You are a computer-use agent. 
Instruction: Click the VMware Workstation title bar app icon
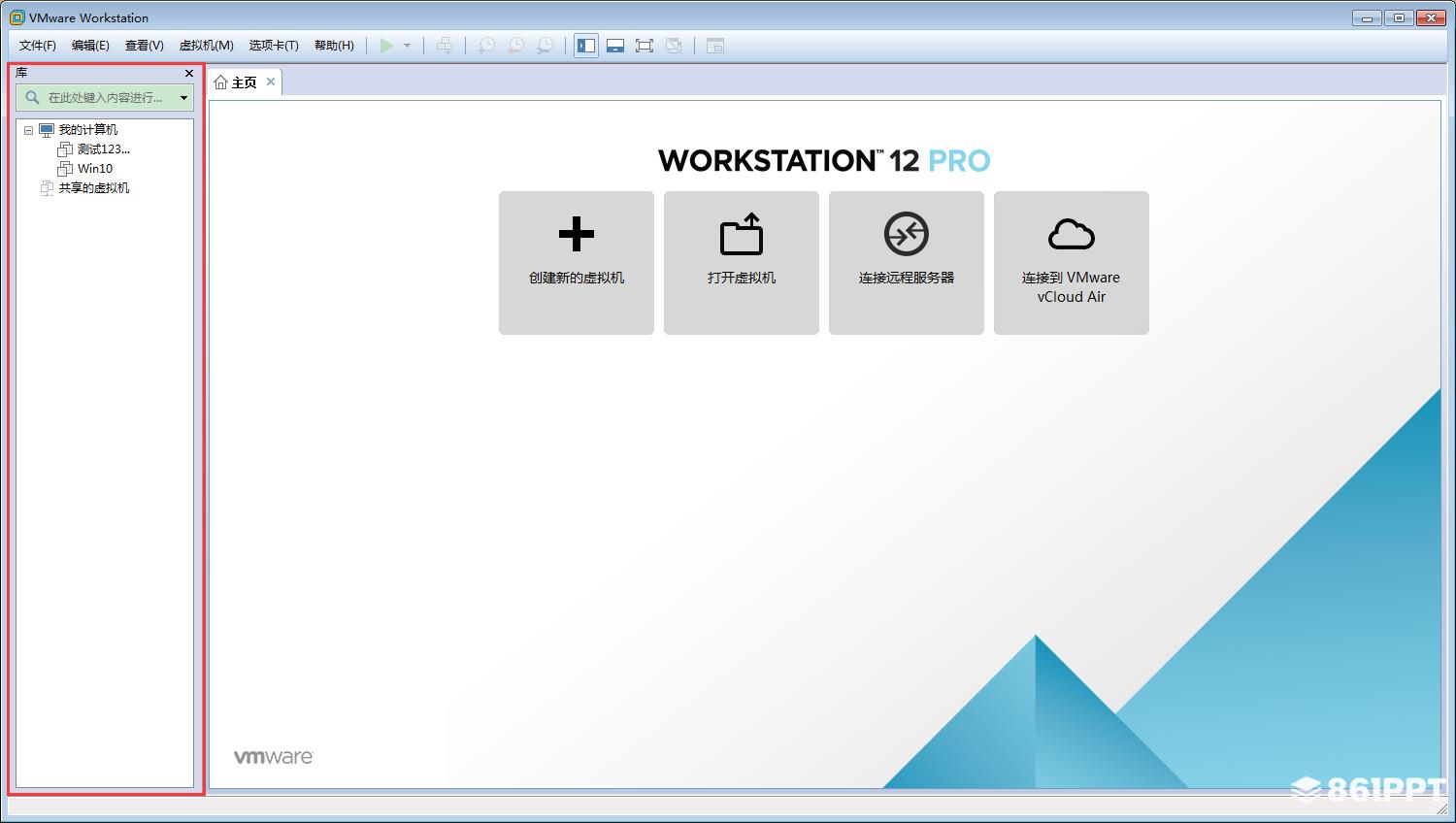17,17
